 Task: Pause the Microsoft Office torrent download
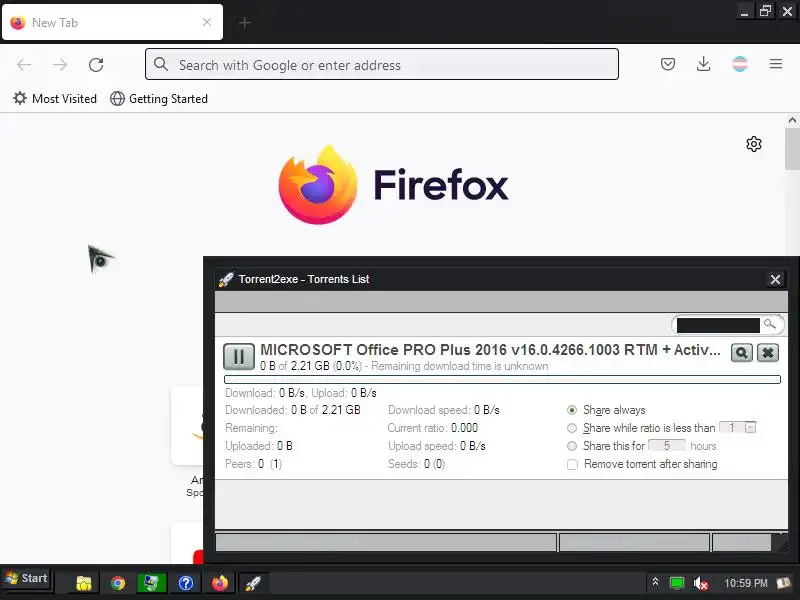(239, 356)
